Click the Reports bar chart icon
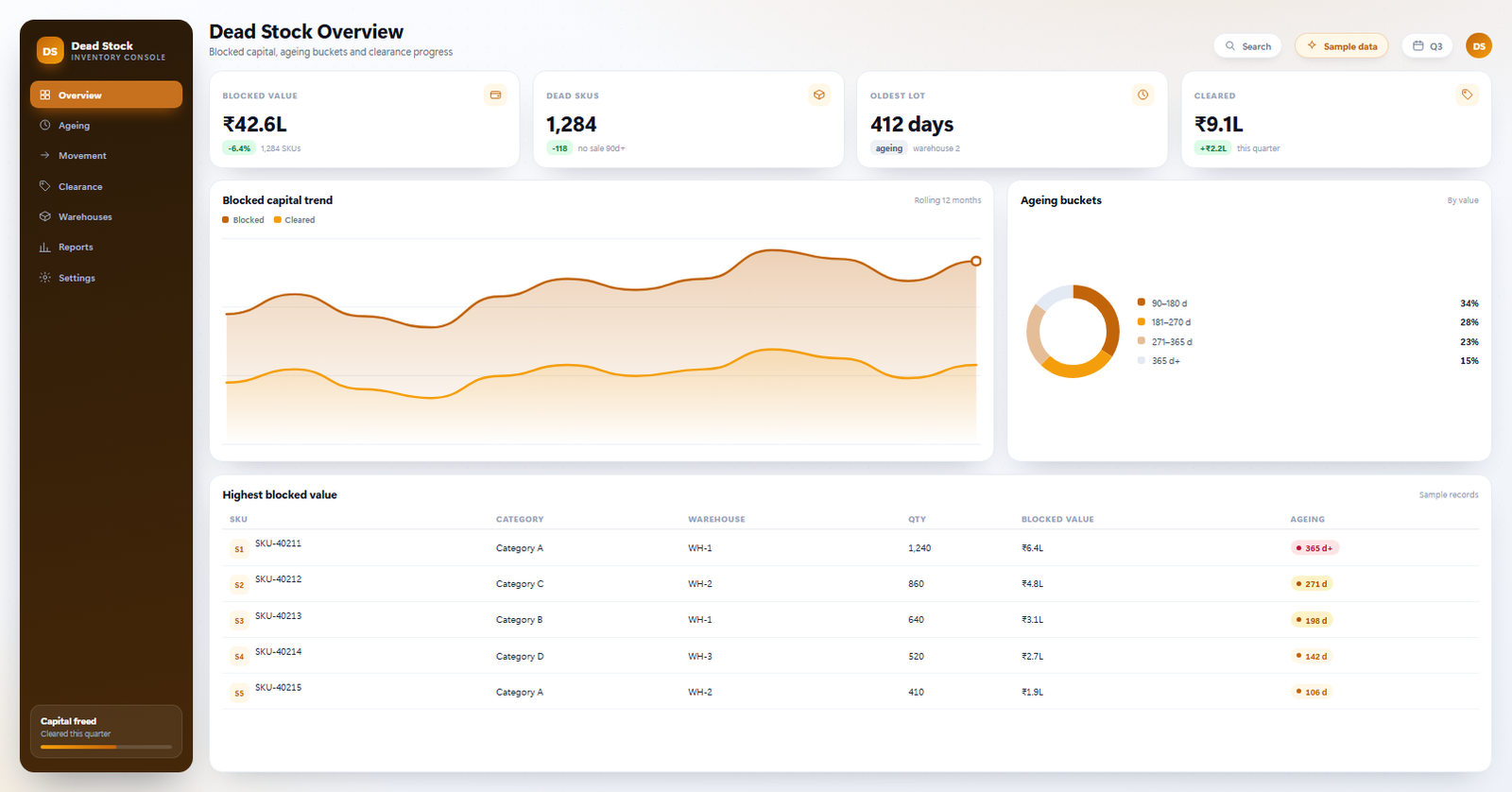 [x=44, y=247]
